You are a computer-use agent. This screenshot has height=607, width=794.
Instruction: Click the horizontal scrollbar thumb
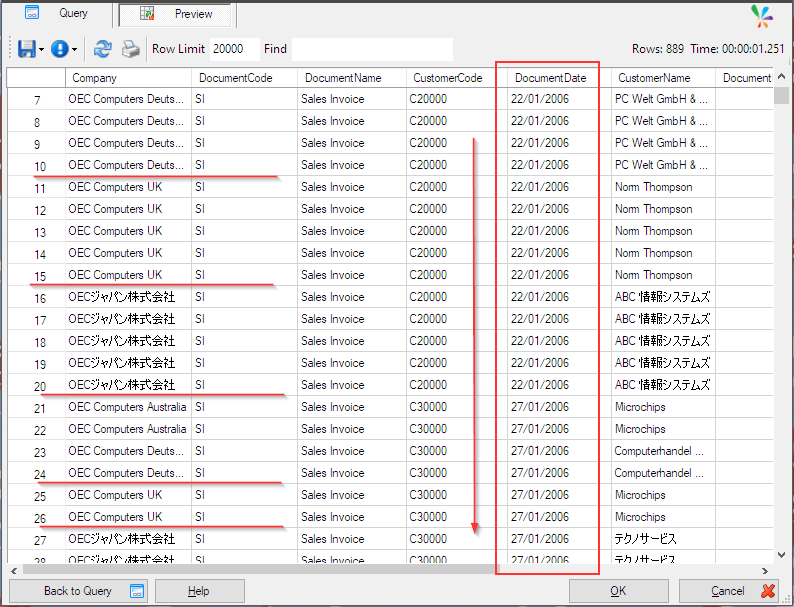(261, 570)
